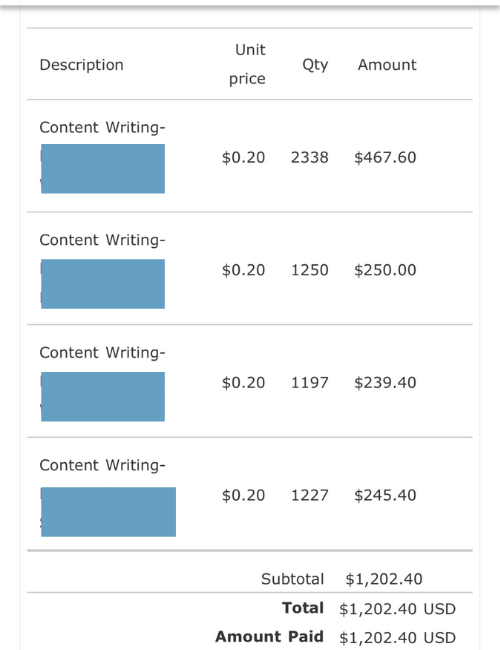
Task: Select the $245.40 amount cell
Action: pyautogui.click(x=385, y=495)
